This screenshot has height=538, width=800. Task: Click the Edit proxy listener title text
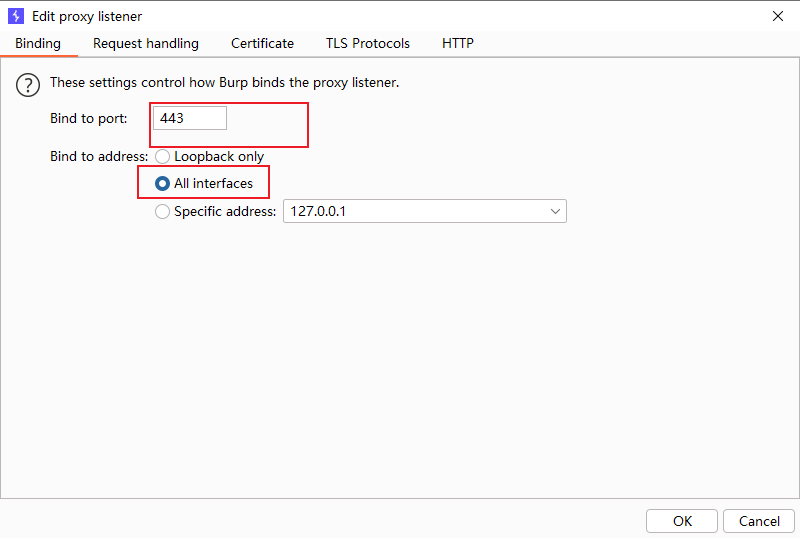pyautogui.click(x=87, y=16)
